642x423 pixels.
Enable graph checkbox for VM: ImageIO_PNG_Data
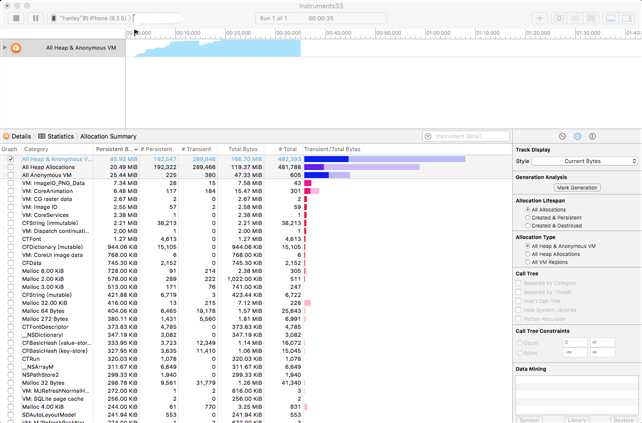(11, 183)
